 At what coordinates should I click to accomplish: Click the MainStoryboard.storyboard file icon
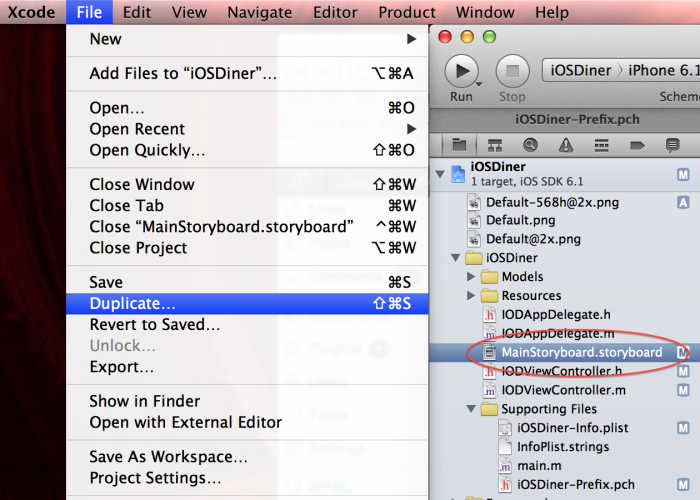point(489,352)
